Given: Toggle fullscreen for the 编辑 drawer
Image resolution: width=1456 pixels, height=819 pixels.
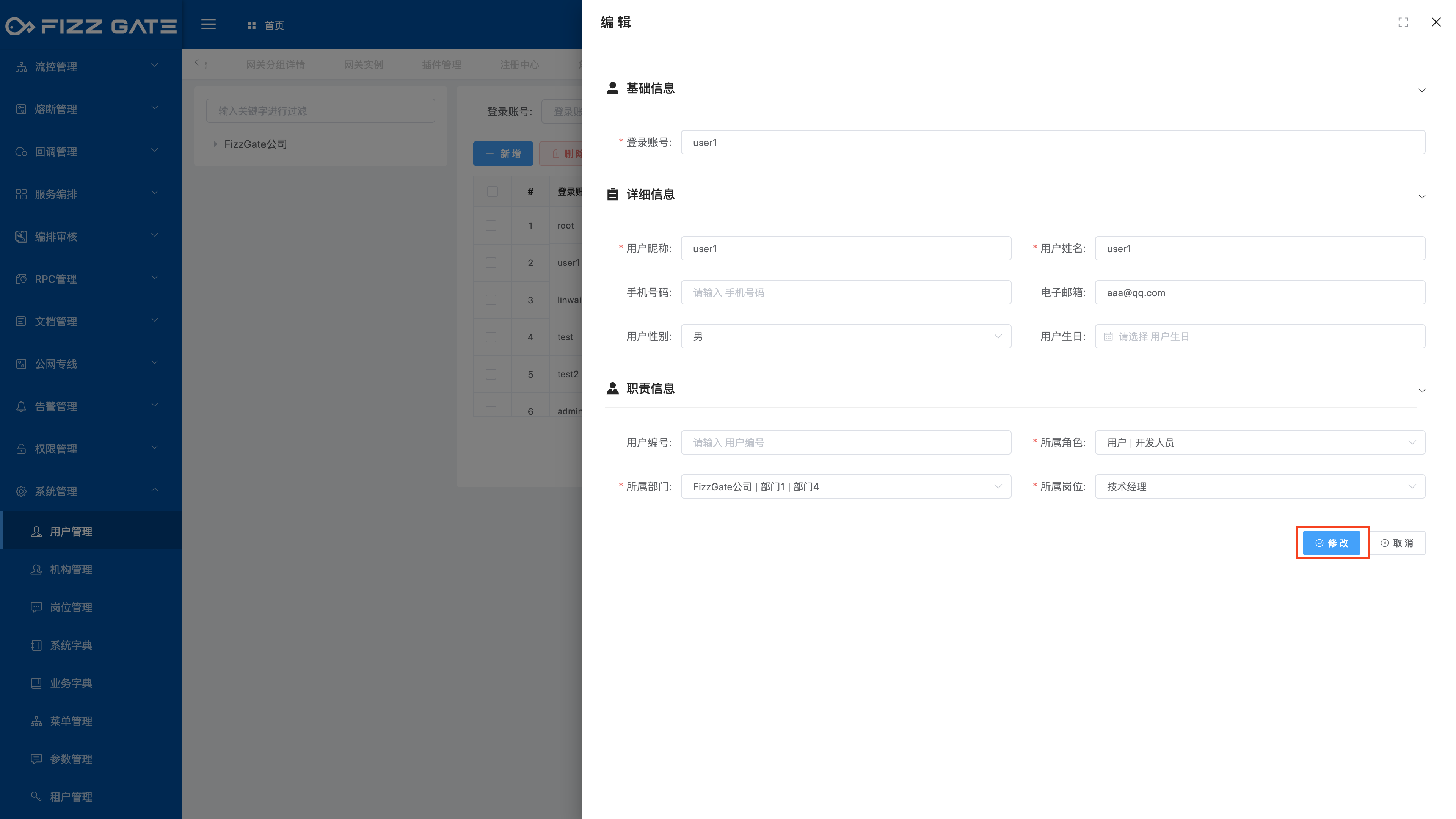Looking at the screenshot, I should [1403, 22].
